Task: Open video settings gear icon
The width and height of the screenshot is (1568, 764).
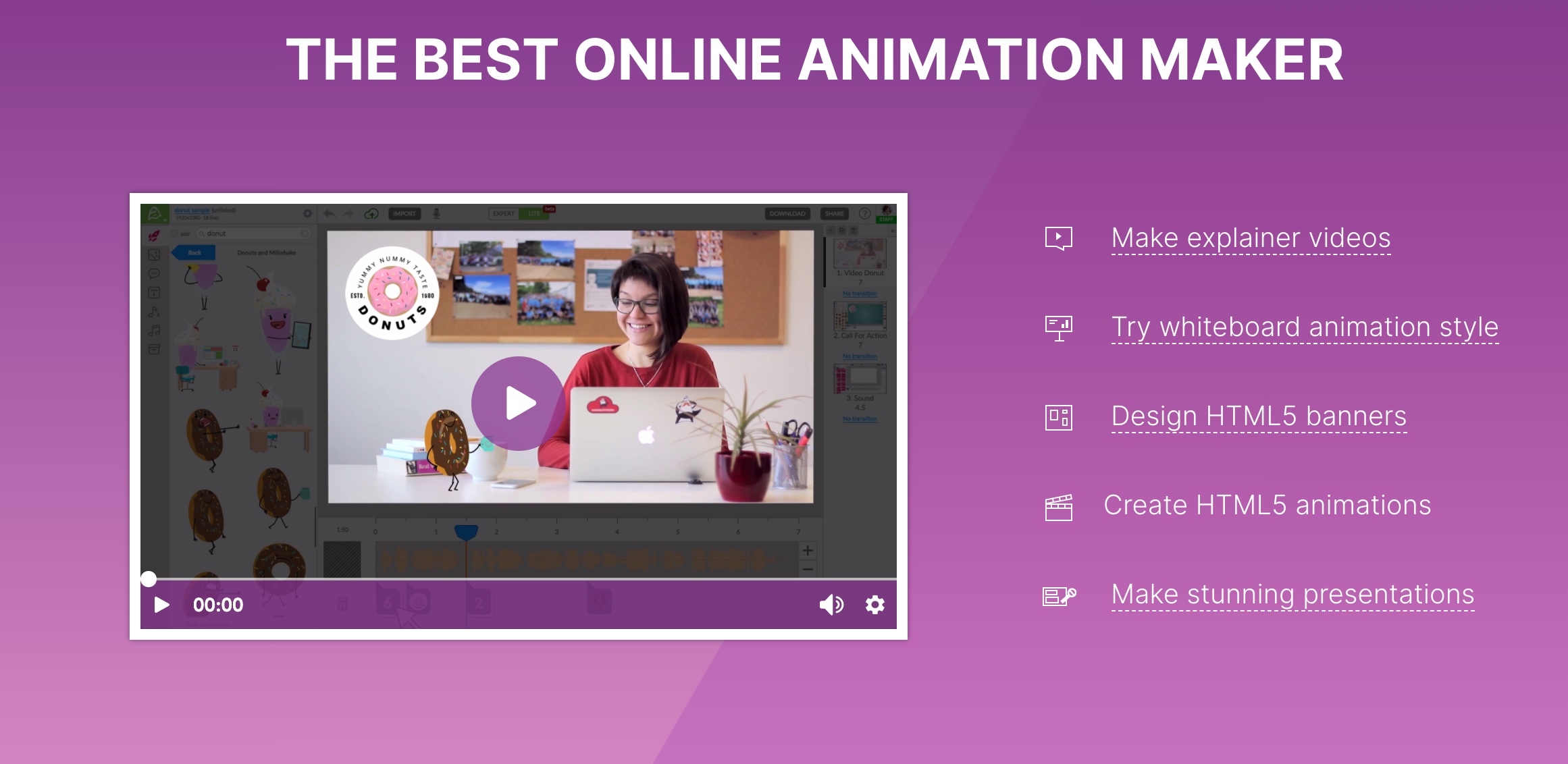Action: 875,605
